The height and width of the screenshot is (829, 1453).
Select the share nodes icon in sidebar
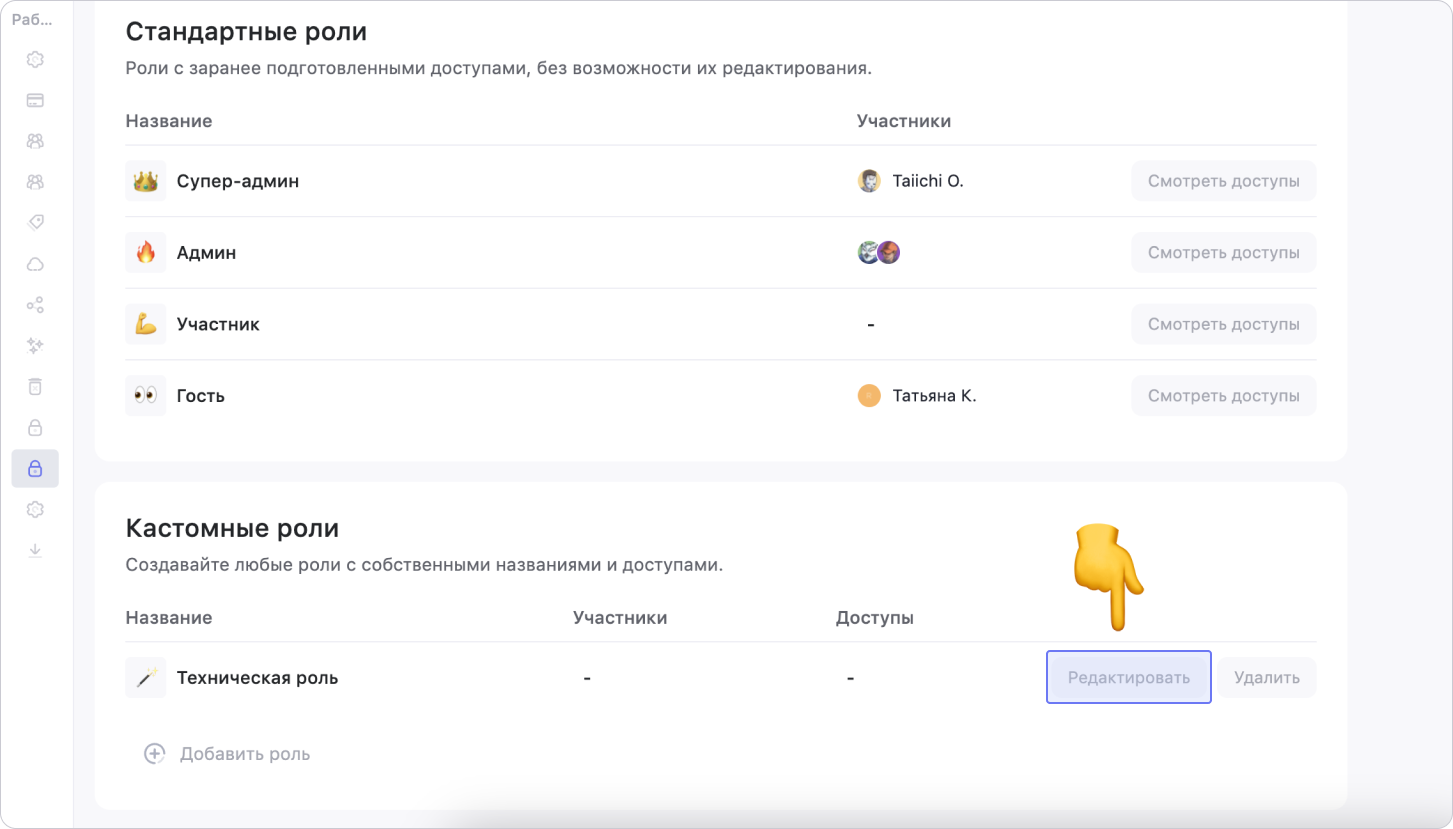pyautogui.click(x=35, y=305)
